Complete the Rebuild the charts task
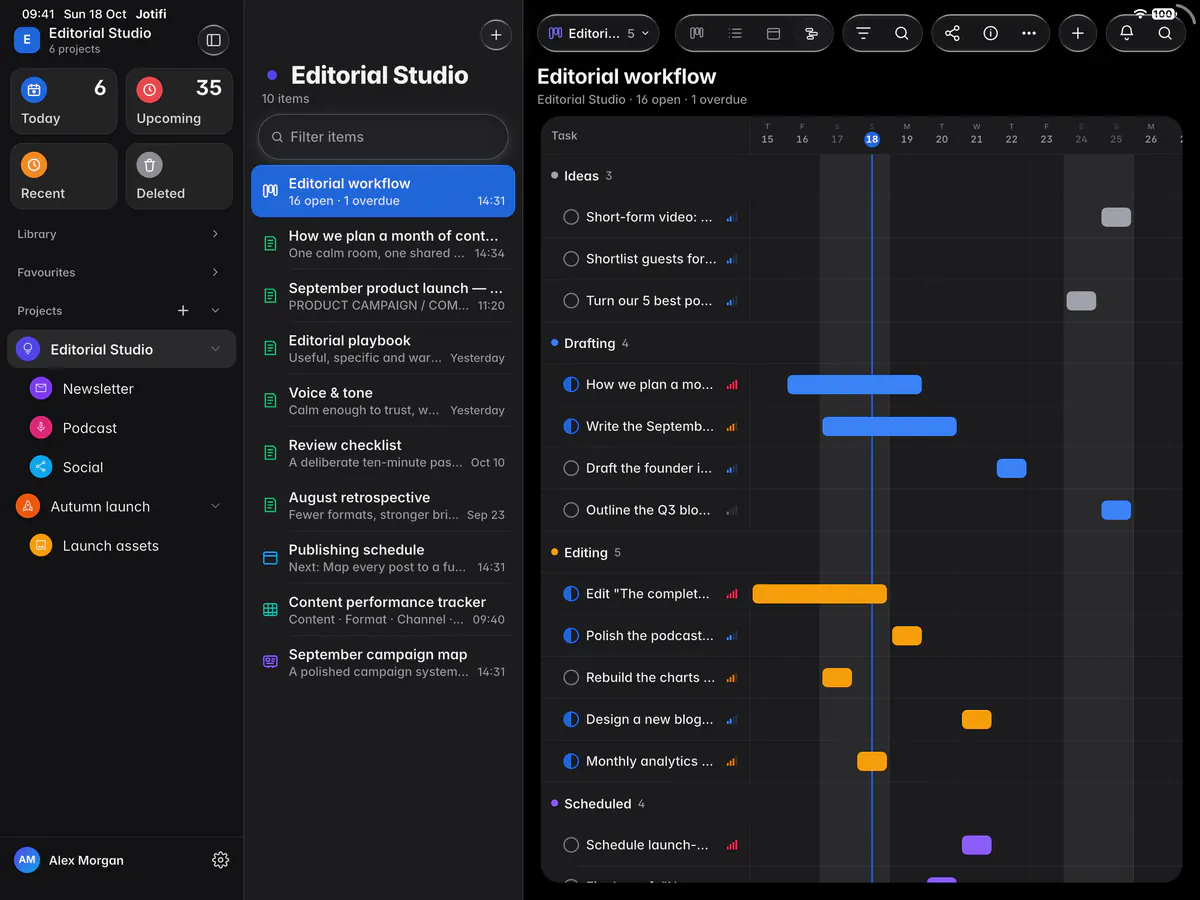This screenshot has height=900, width=1200. (571, 678)
